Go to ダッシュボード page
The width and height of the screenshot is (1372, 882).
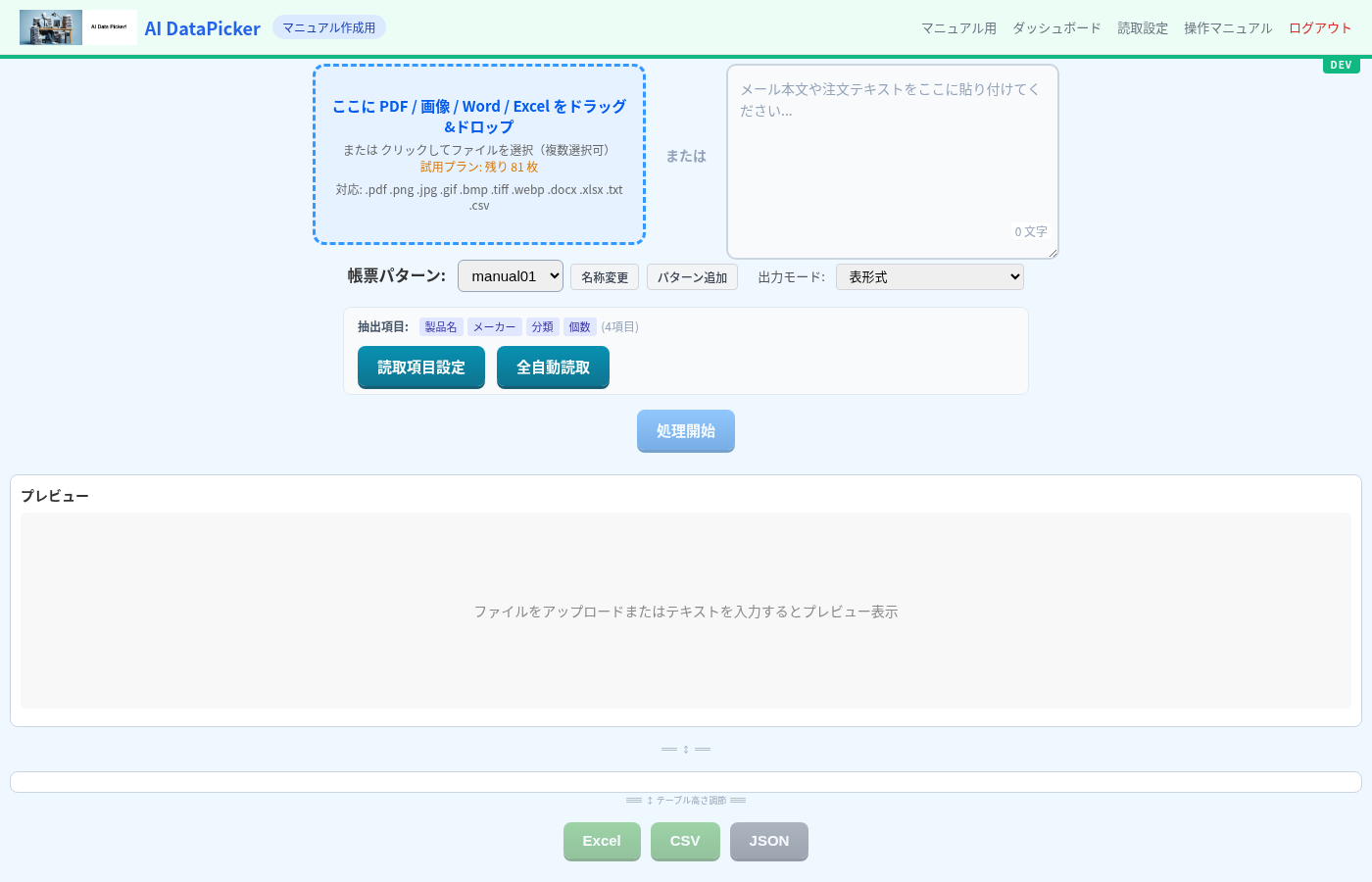click(x=1056, y=28)
